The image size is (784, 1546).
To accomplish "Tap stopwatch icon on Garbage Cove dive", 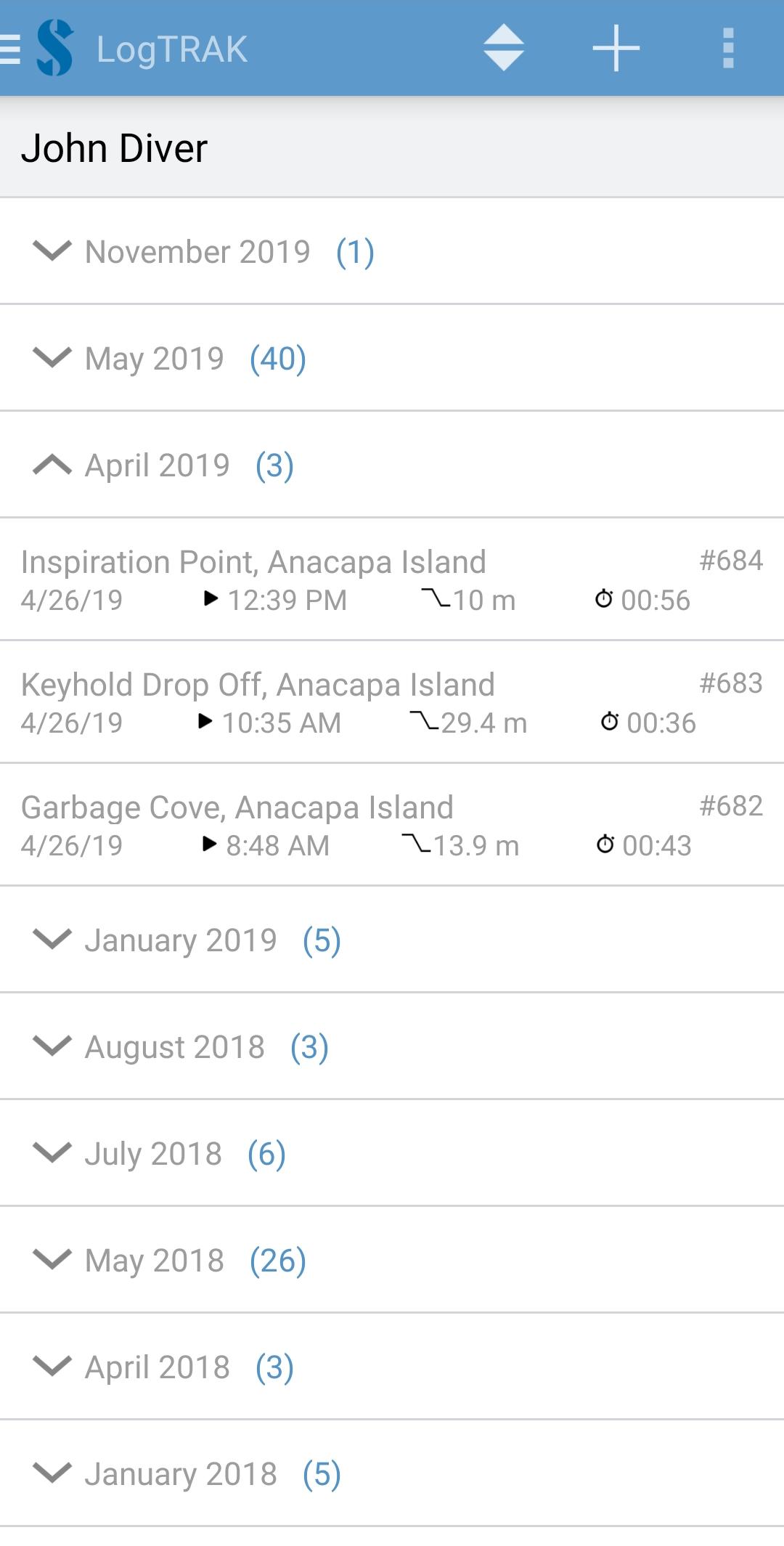I will point(605,844).
